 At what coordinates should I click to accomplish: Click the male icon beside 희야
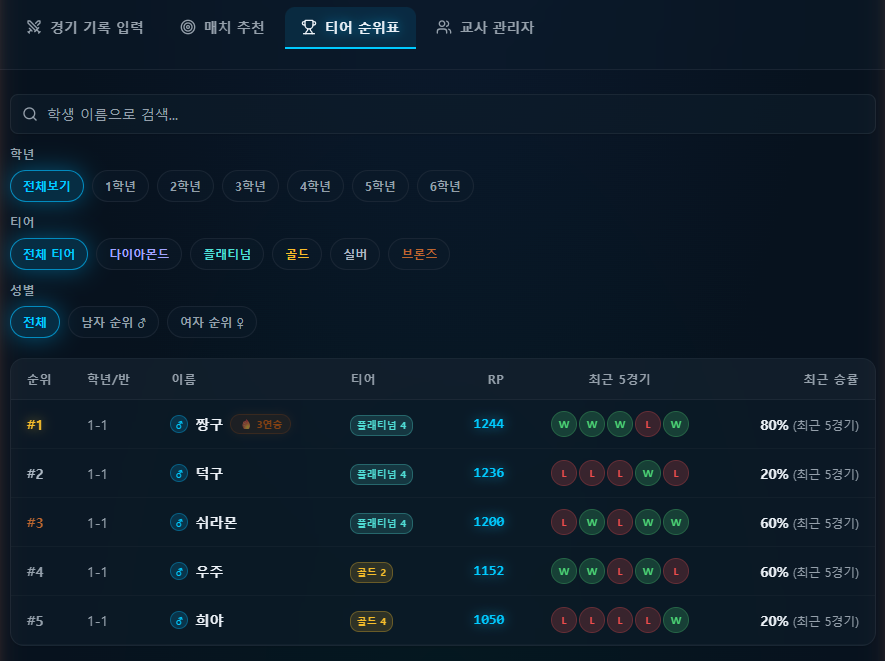coord(179,620)
